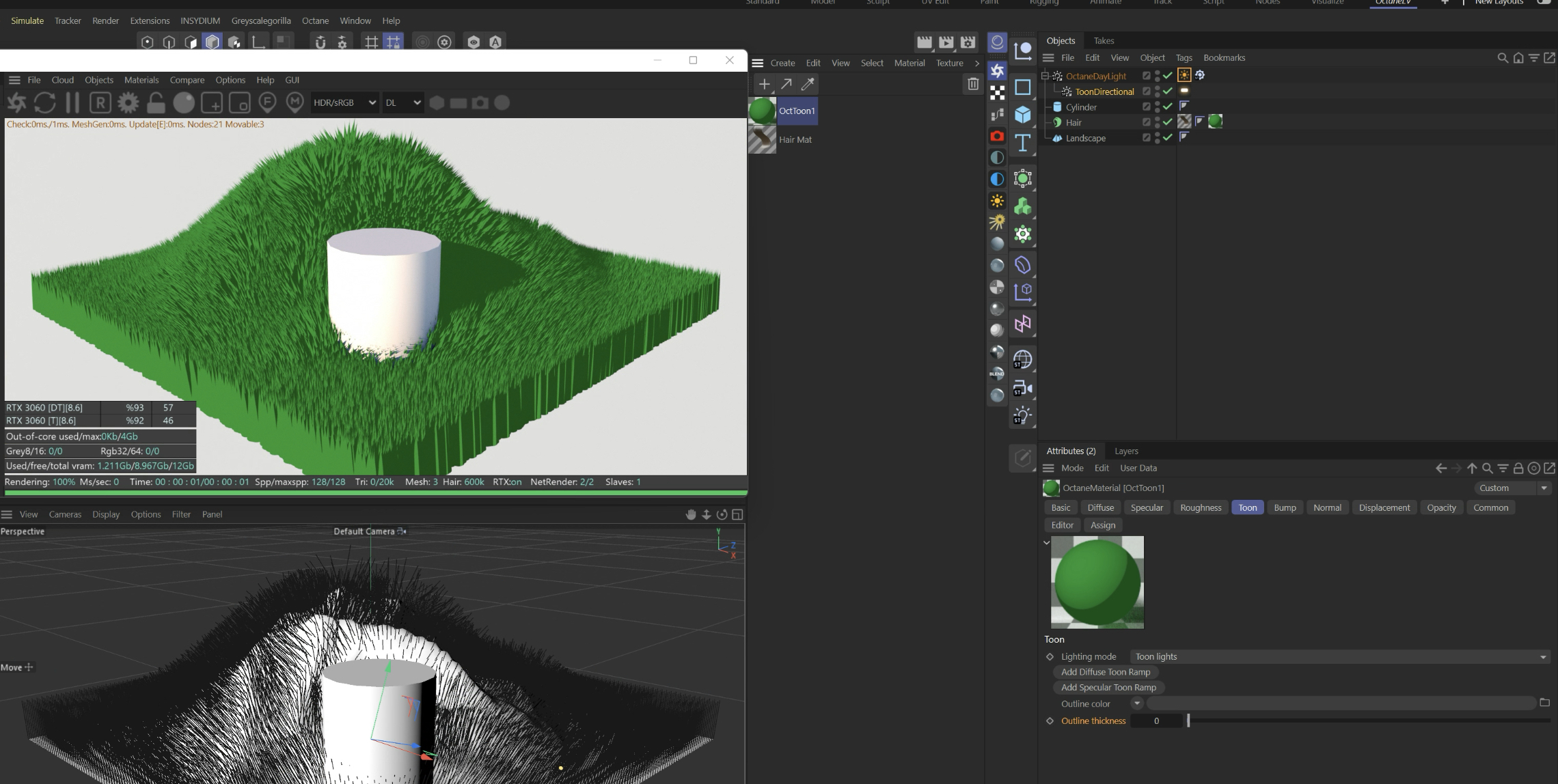Screen dimensions: 1558x784
Task: Open the Live Viewer Materials menu
Action: 141,80
